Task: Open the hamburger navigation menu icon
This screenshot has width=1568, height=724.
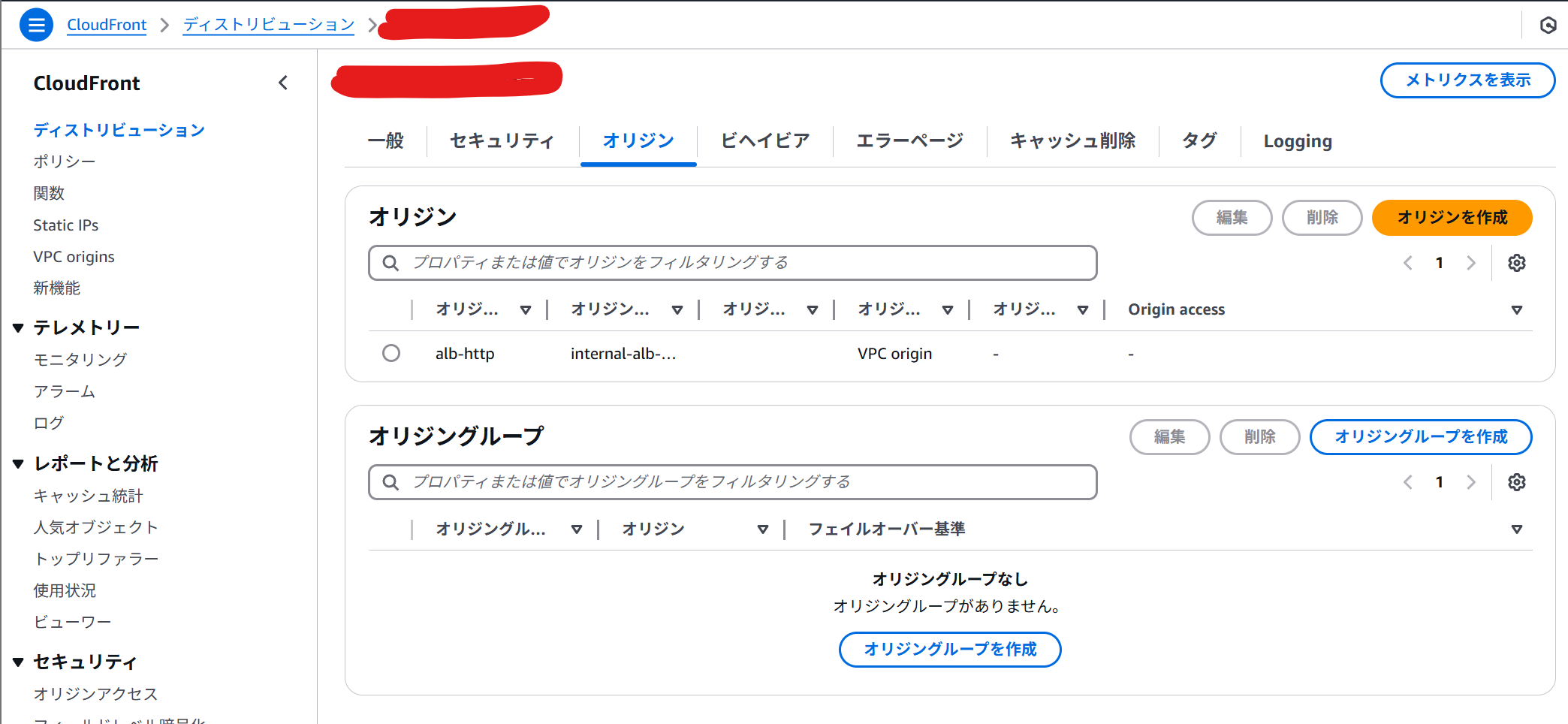Action: 36,25
